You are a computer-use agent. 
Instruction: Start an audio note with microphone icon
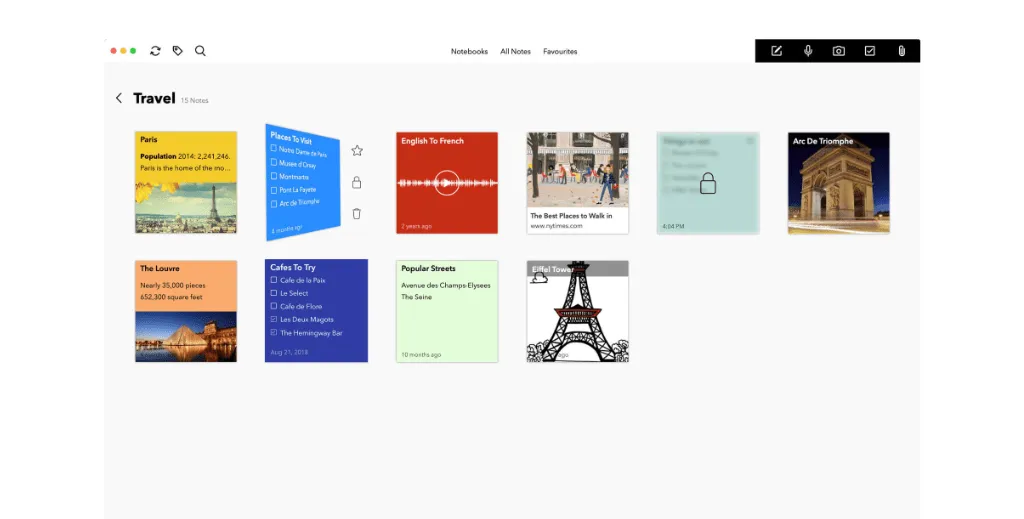[808, 51]
